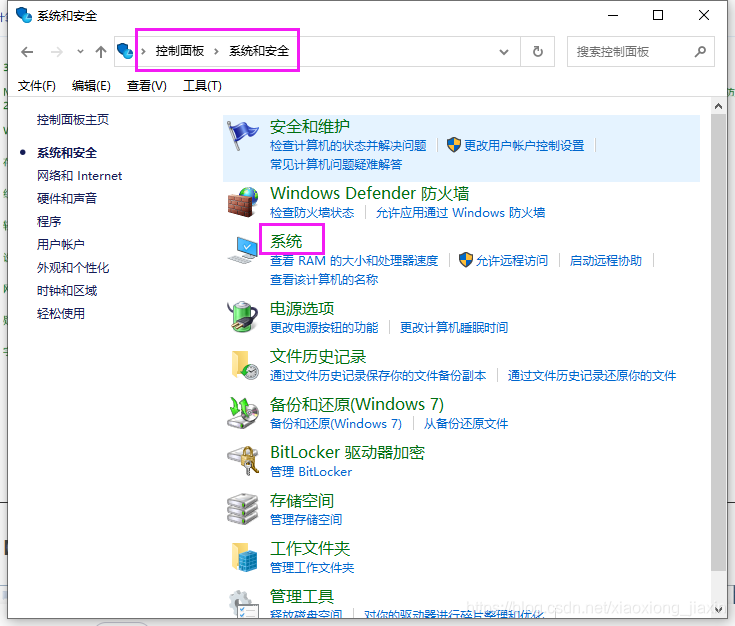The image size is (735, 626).
Task: Click the Backup and Restore disc icon
Action: pos(242,413)
